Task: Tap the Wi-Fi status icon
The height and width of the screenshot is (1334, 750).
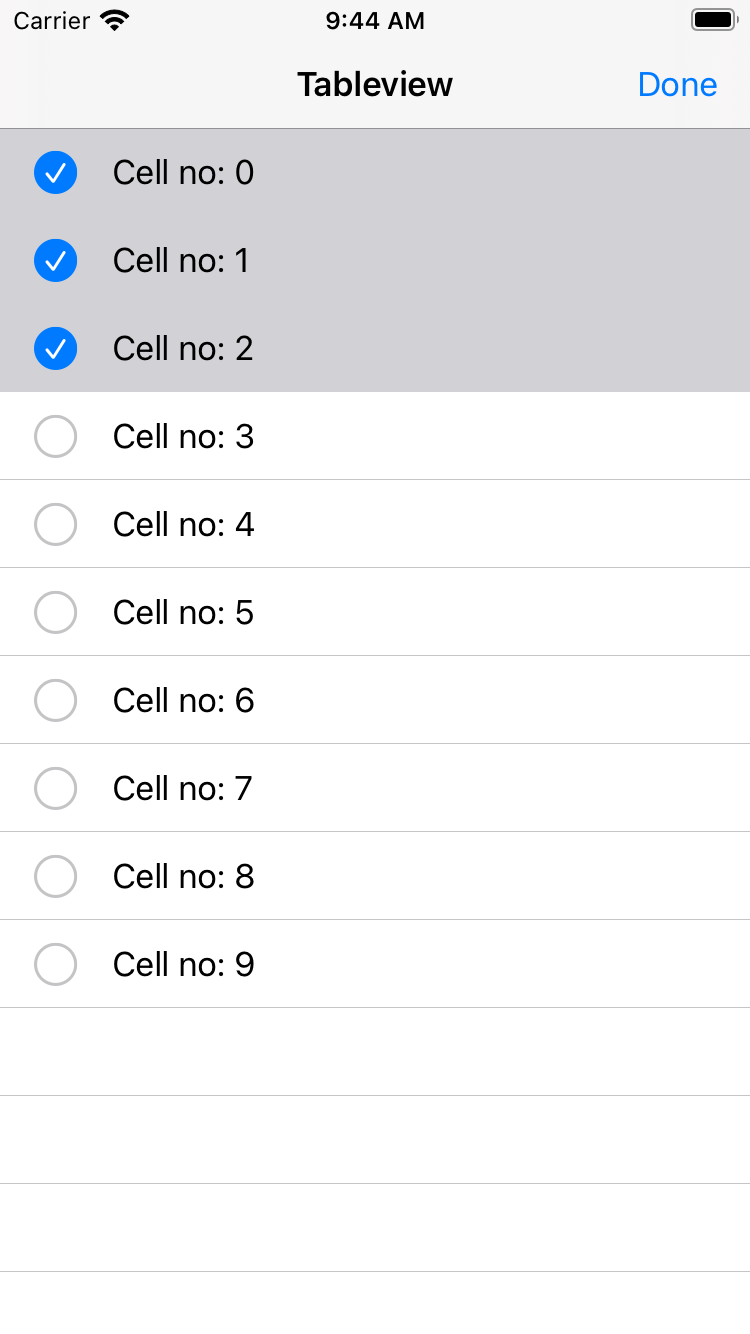Action: coord(116,21)
